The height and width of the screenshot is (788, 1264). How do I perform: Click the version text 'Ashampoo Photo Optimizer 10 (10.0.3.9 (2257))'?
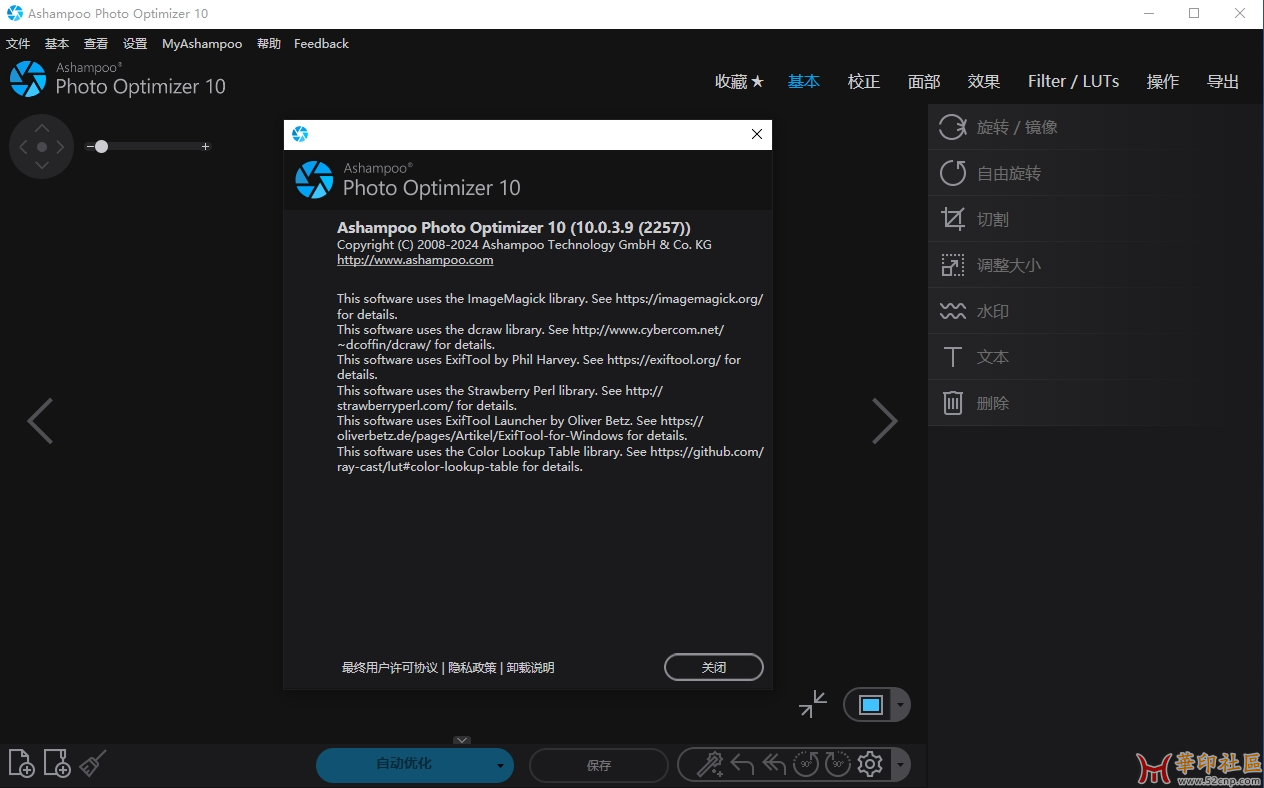pyautogui.click(x=514, y=228)
